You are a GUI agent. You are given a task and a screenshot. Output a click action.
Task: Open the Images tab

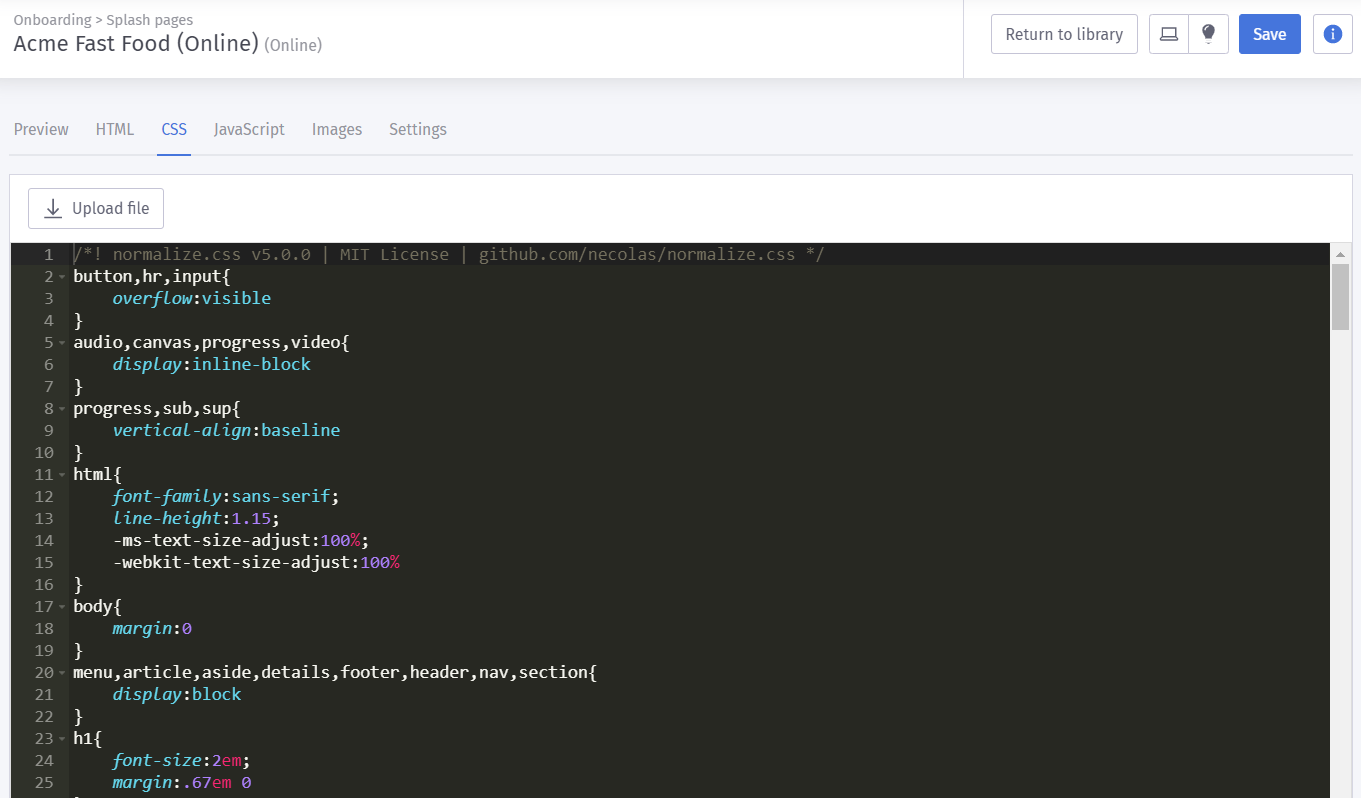[x=337, y=129]
